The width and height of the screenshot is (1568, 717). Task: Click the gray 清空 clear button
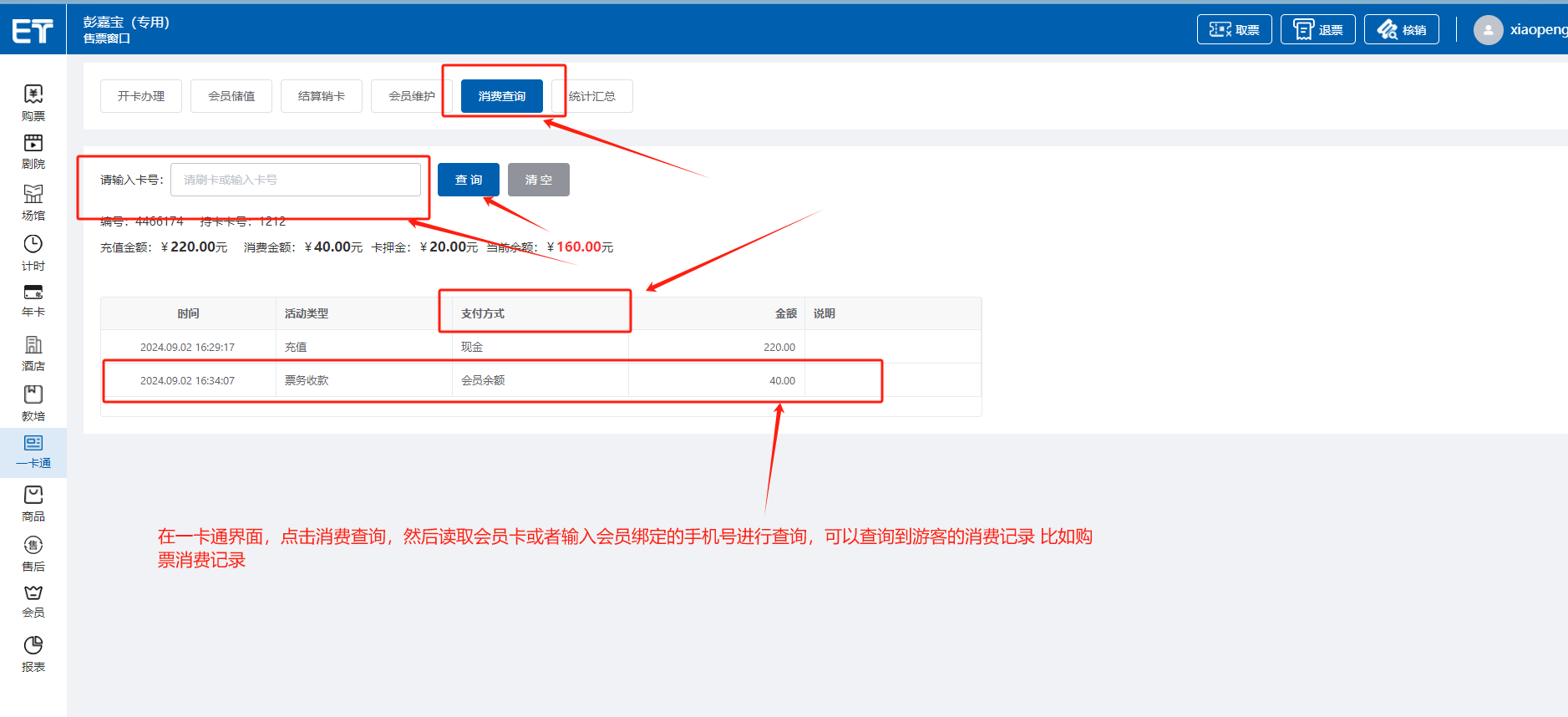538,180
